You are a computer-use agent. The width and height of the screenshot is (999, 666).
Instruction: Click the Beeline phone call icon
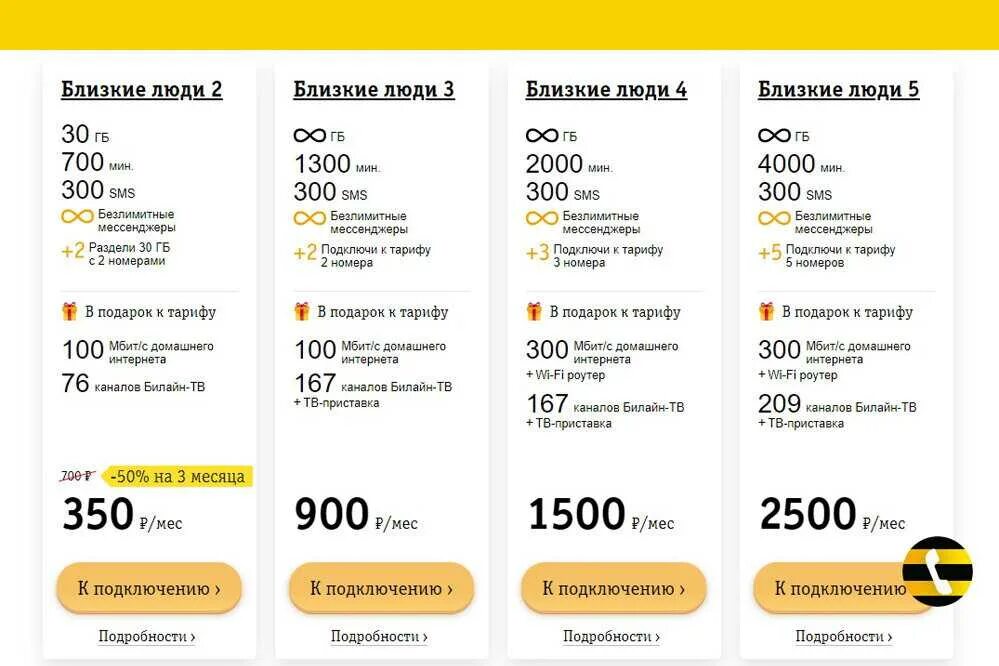(937, 571)
